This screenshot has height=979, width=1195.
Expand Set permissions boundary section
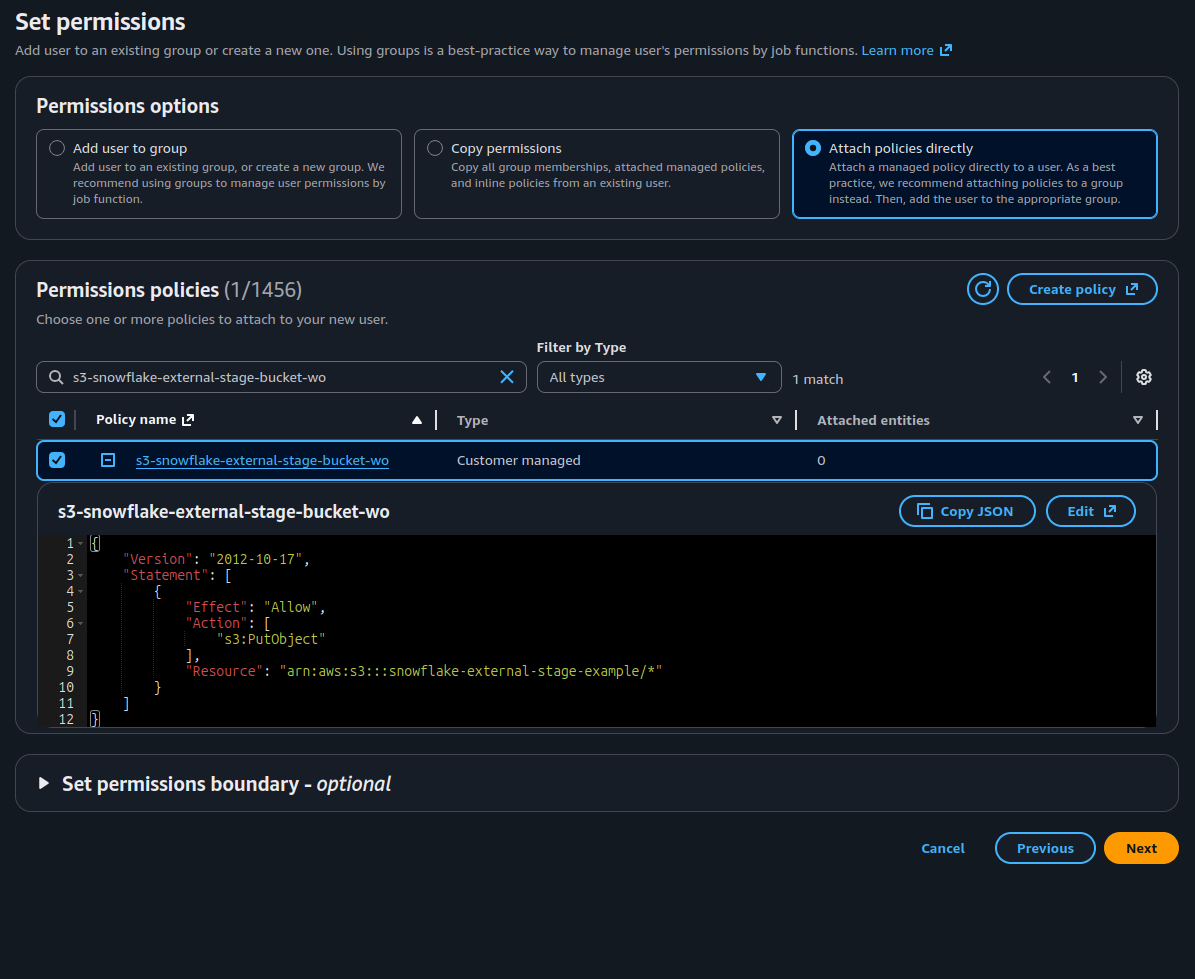coord(44,783)
